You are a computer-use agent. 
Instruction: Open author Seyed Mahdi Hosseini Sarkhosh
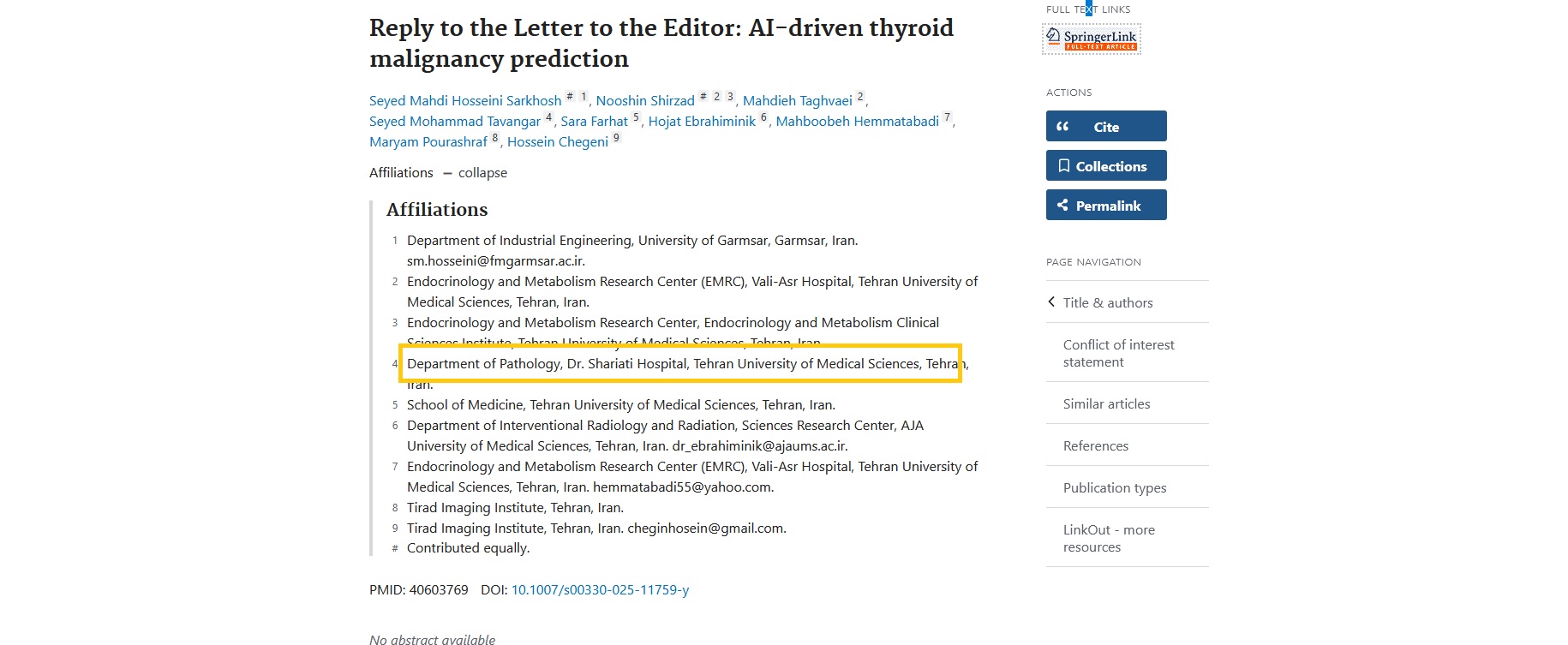[465, 101]
